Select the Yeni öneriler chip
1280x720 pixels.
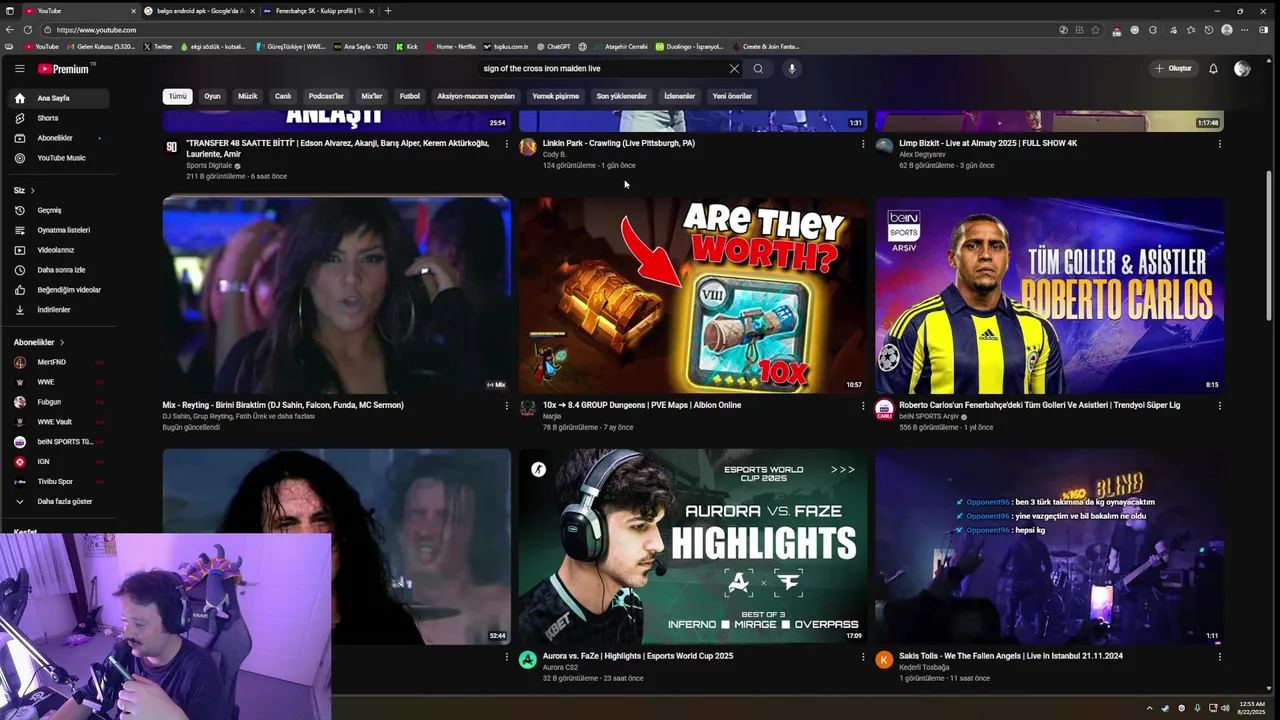click(732, 96)
